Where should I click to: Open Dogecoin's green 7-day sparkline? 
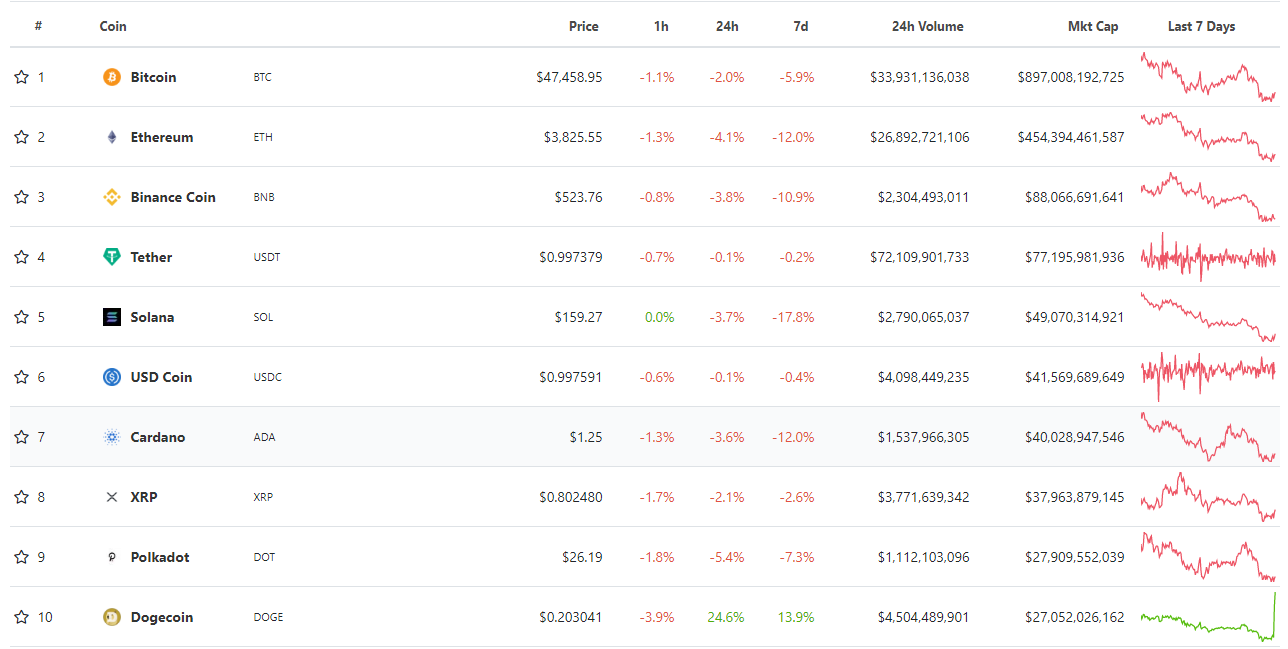[1208, 615]
